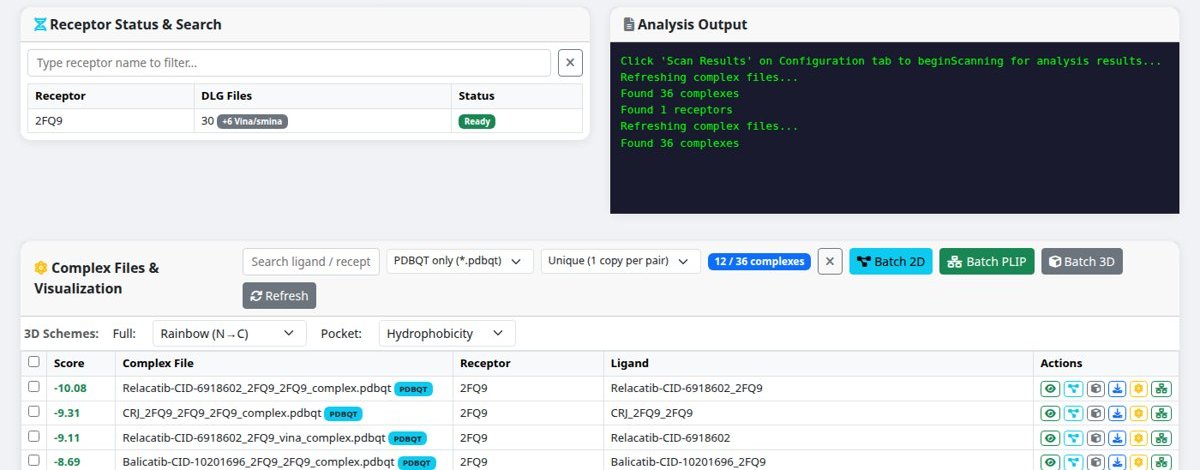
Task: Select Relacatib-CID-6918602_2FQ9_vina_complex.pdbqt file name
Action: 254,438
